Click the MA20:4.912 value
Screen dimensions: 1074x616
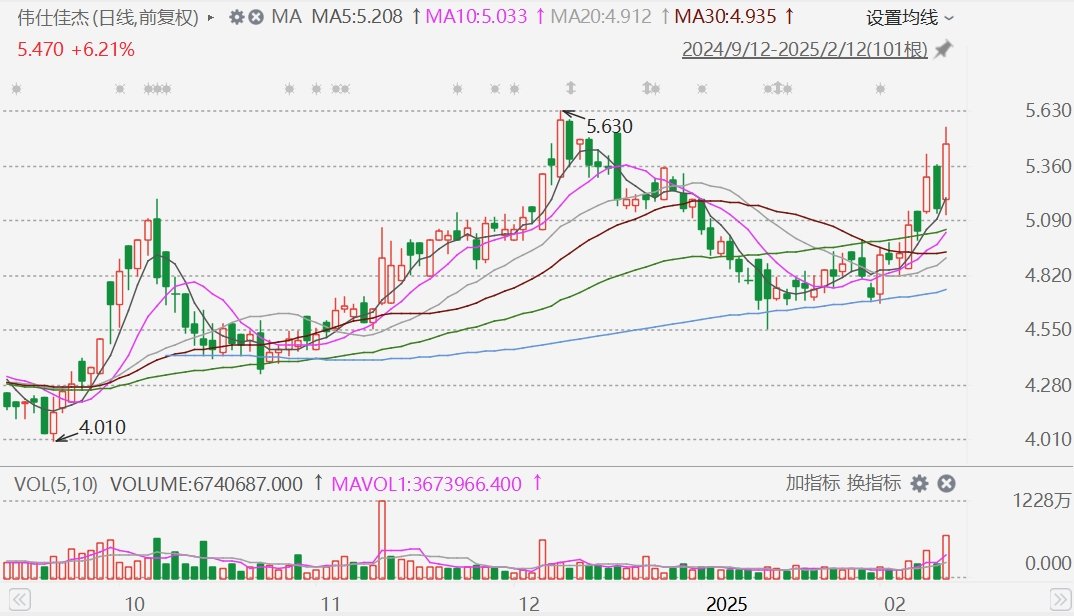click(601, 16)
